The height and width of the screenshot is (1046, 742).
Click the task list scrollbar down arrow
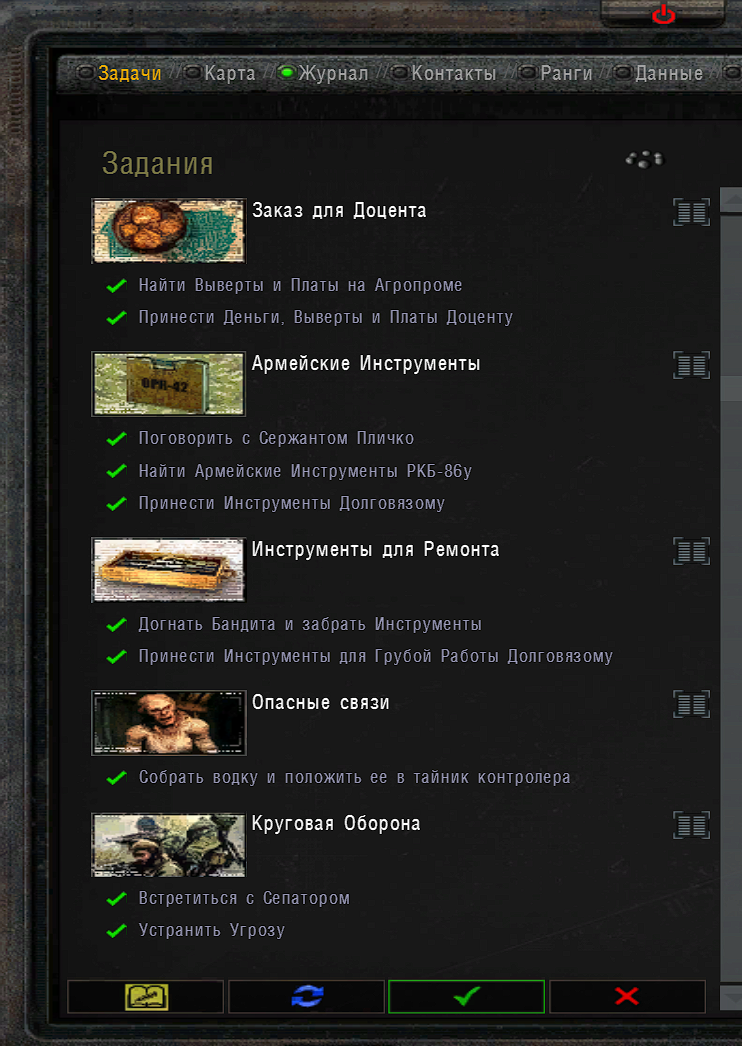pyautogui.click(x=731, y=998)
